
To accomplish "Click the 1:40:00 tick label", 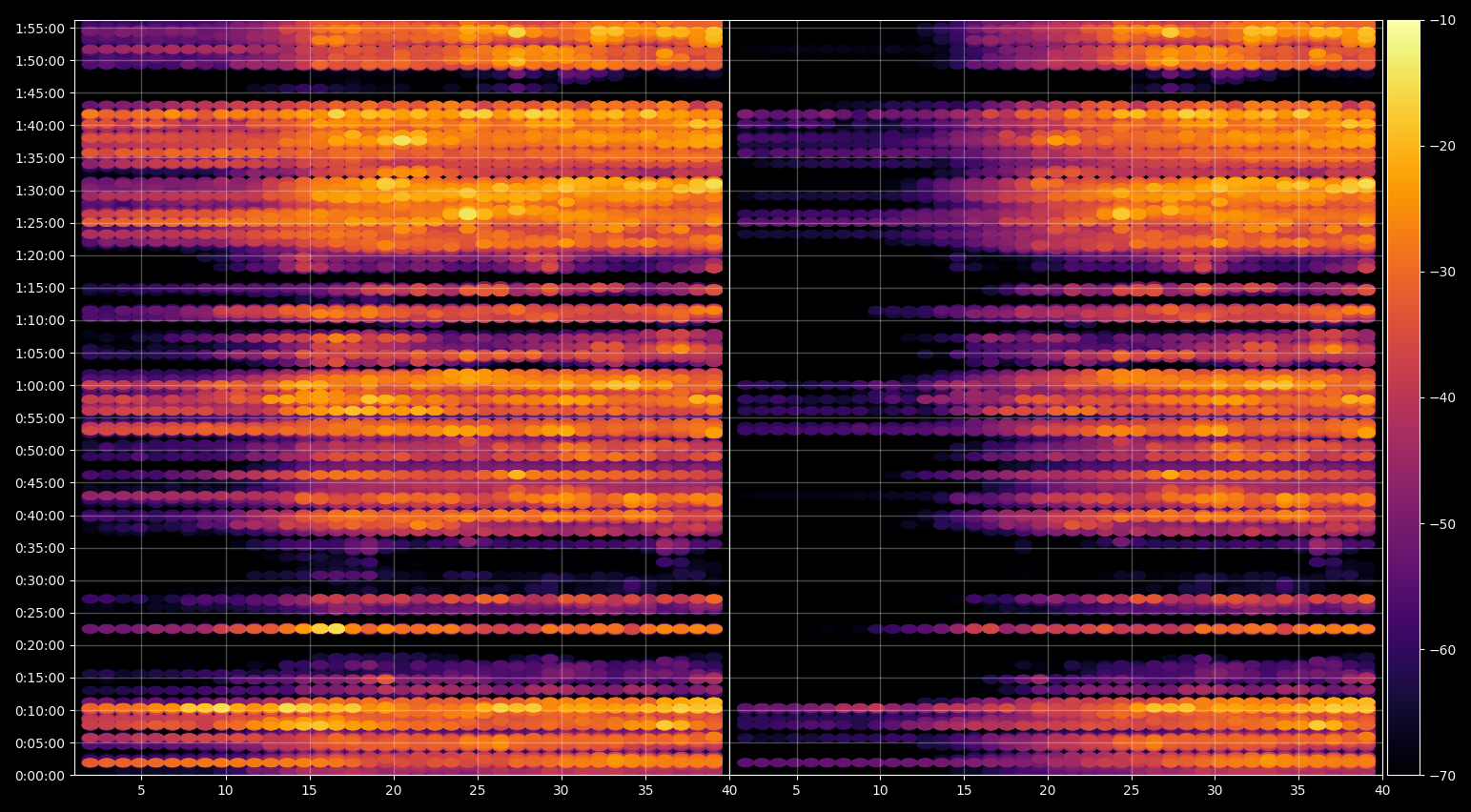I will coord(40,126).
